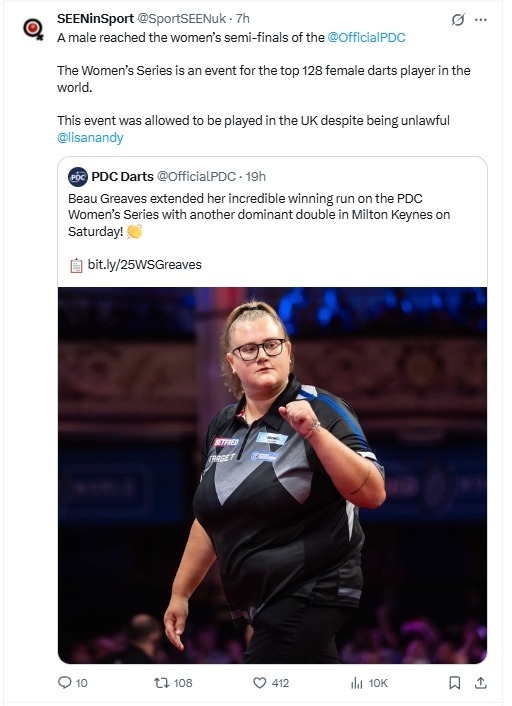Click the Grok explain-post icon
Viewport: 512px width, 706px height.
[458, 20]
